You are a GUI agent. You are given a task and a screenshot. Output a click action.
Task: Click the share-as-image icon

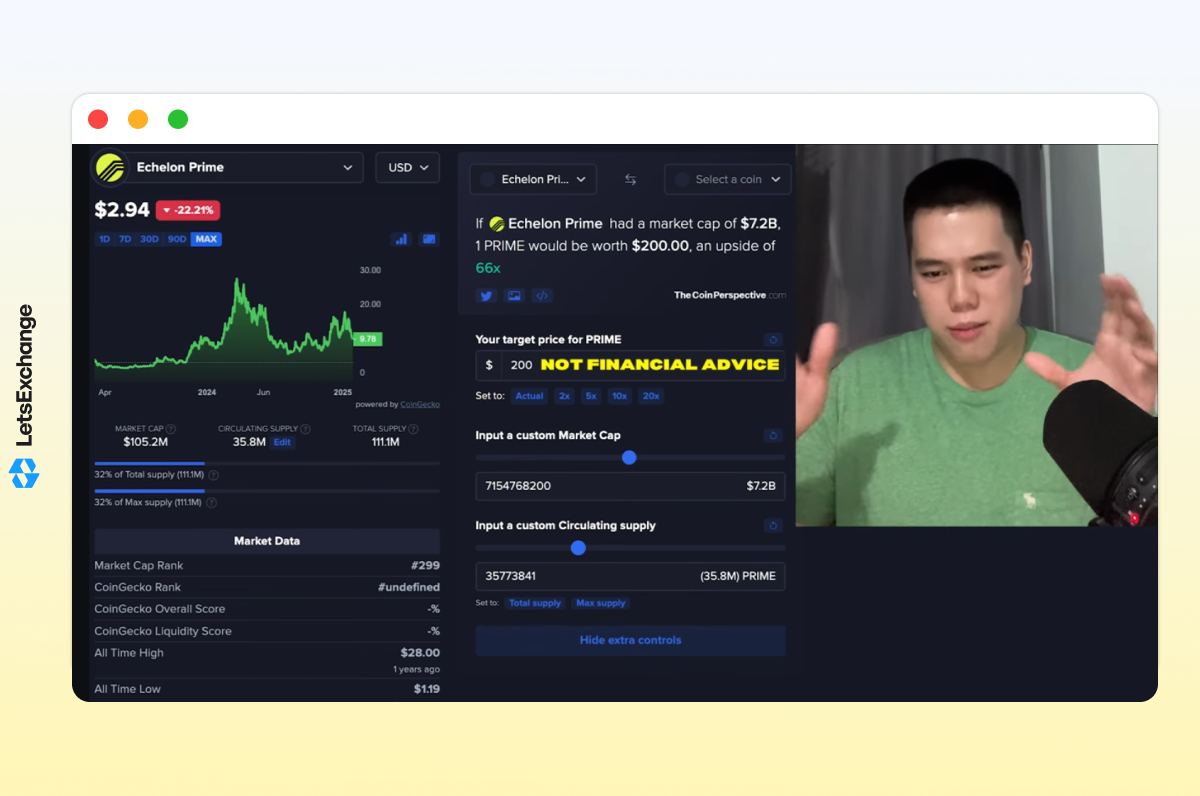(514, 295)
